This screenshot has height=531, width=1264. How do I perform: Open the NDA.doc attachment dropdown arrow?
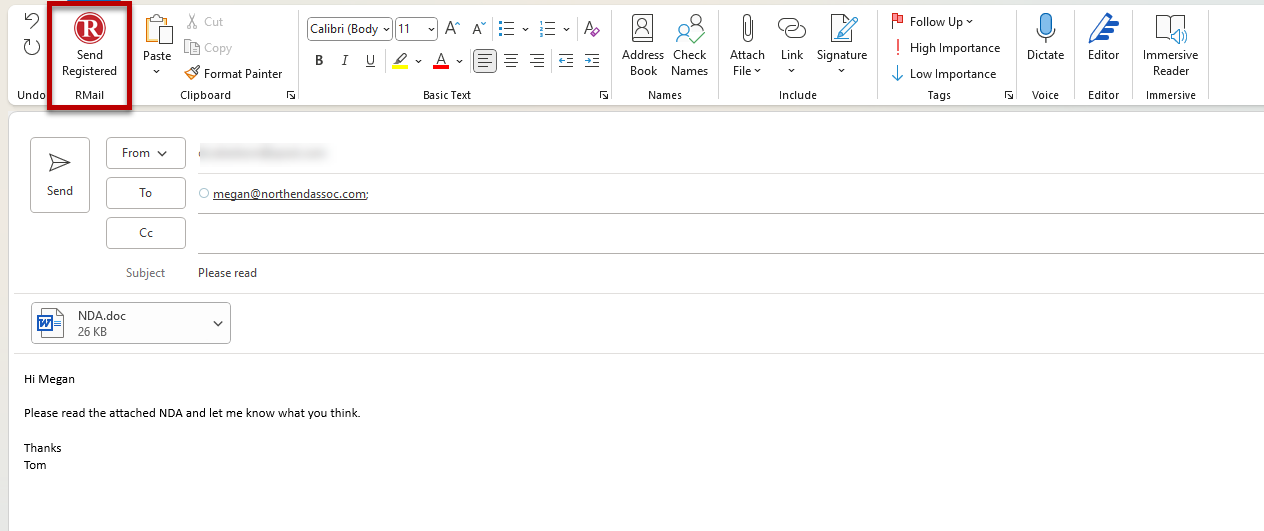[x=218, y=323]
